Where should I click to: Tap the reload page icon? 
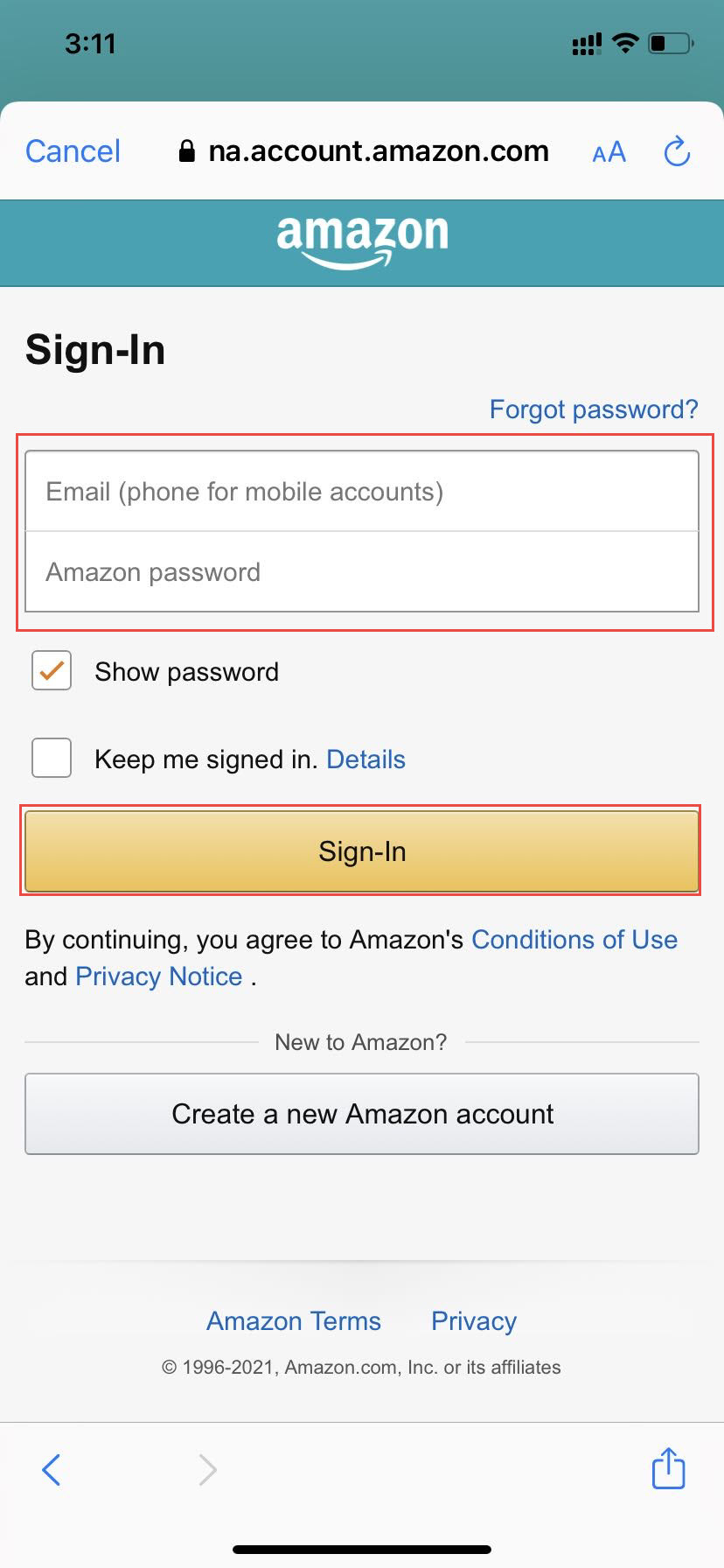click(677, 151)
